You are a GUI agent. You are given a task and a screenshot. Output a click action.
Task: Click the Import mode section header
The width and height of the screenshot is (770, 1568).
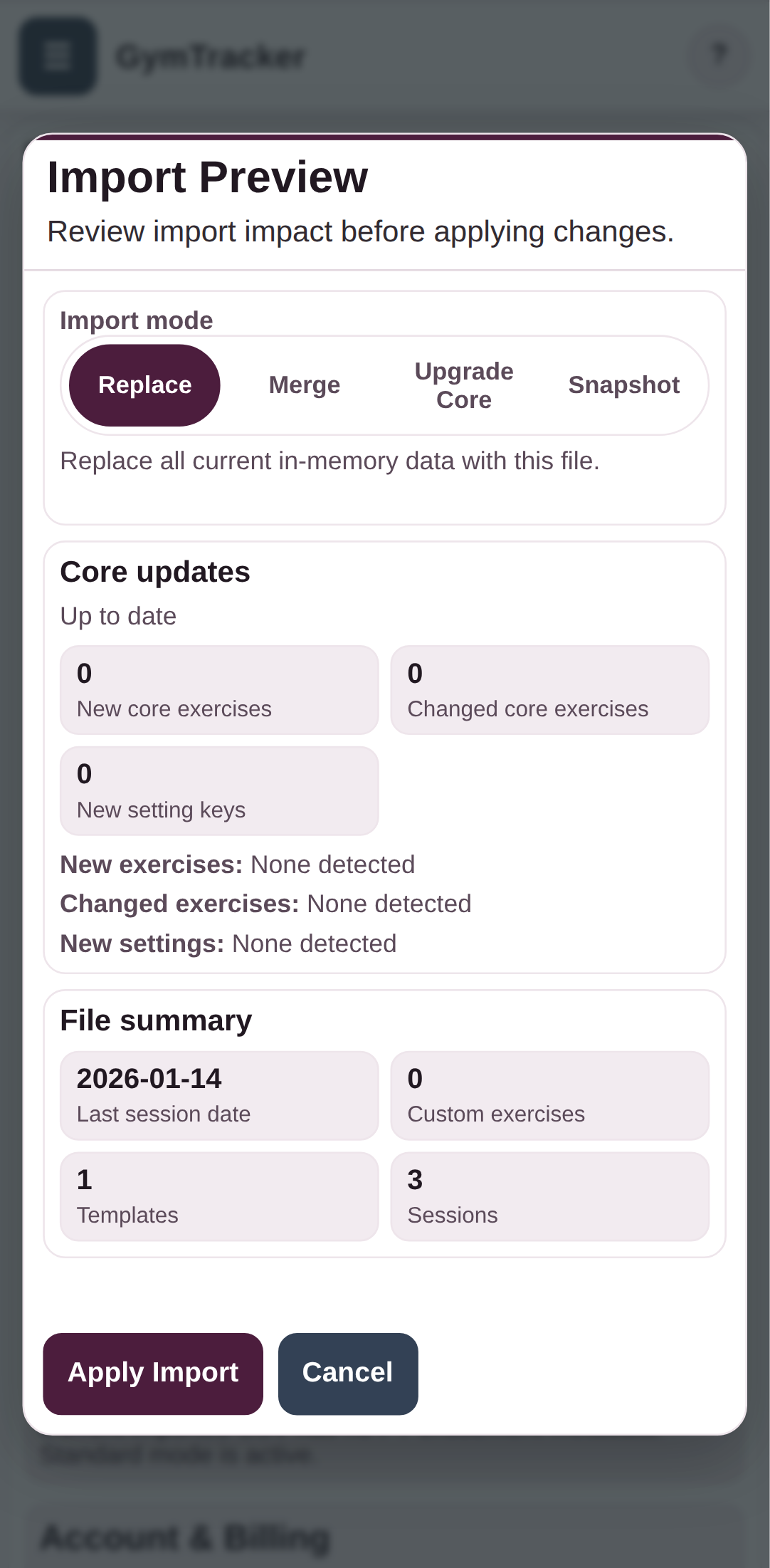(137, 320)
